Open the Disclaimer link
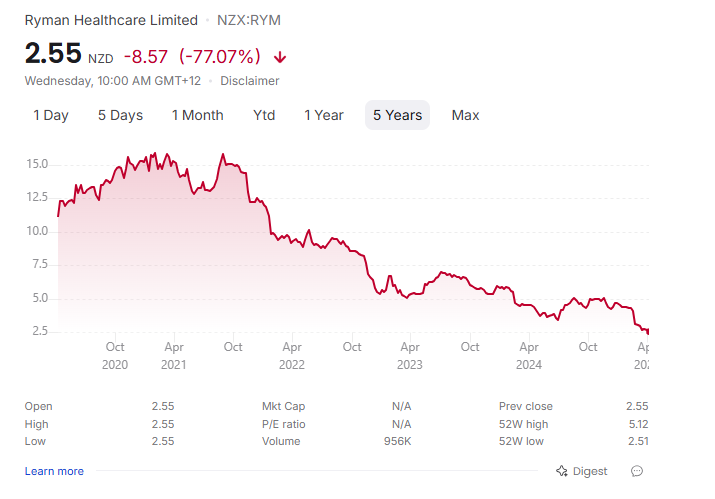 [x=250, y=81]
